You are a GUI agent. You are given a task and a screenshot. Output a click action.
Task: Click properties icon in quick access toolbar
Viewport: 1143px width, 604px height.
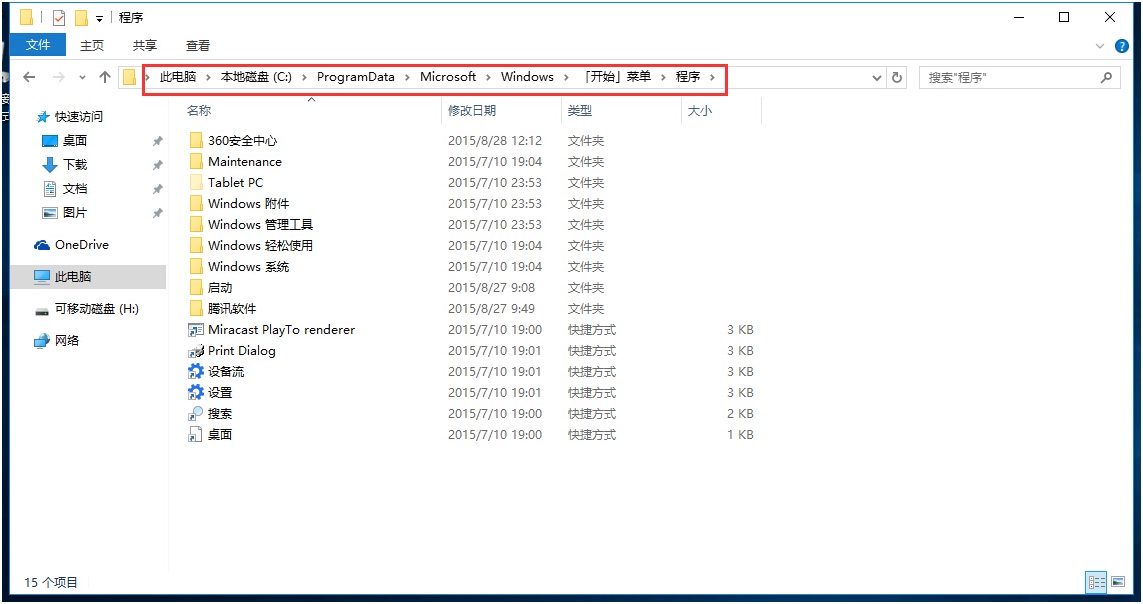click(x=58, y=17)
